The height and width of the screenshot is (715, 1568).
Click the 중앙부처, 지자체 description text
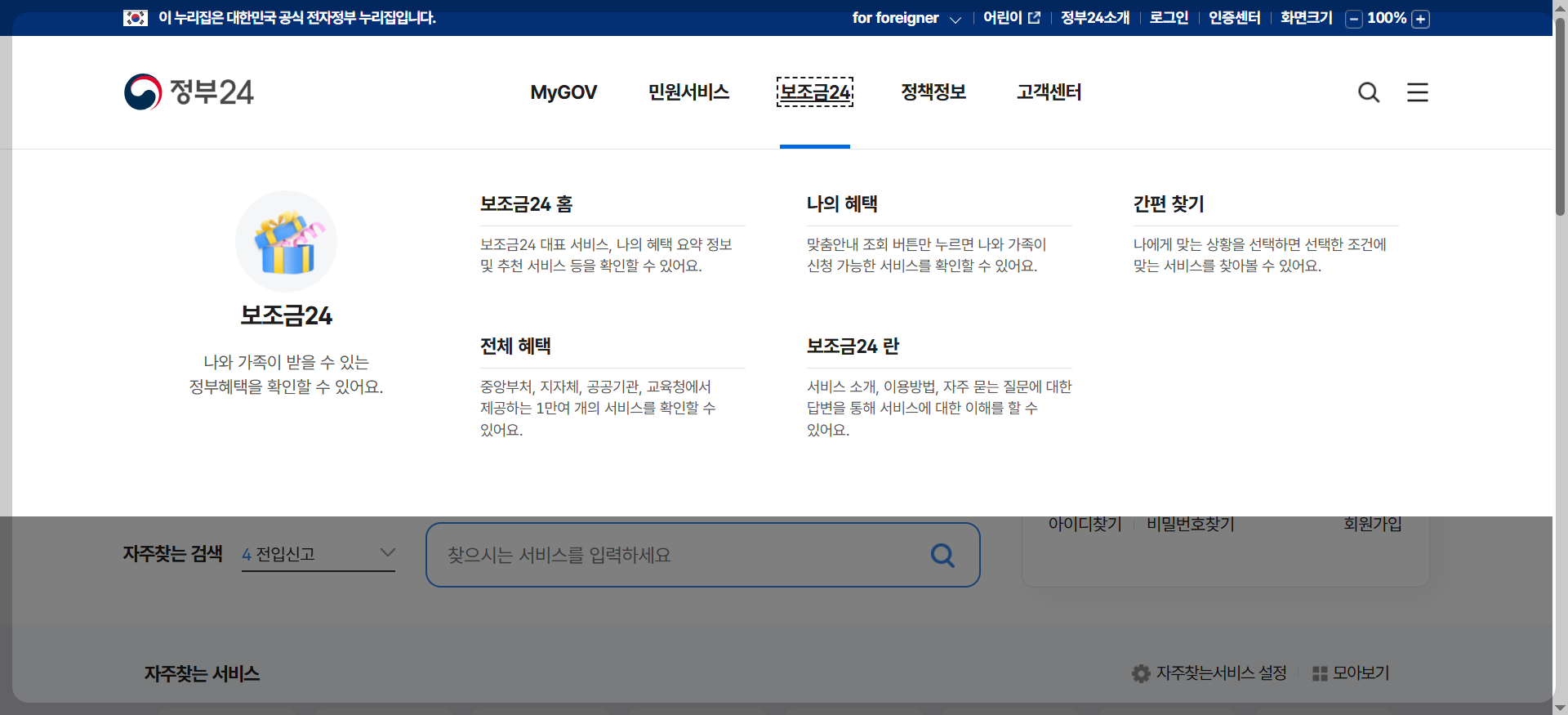pyautogui.click(x=598, y=408)
